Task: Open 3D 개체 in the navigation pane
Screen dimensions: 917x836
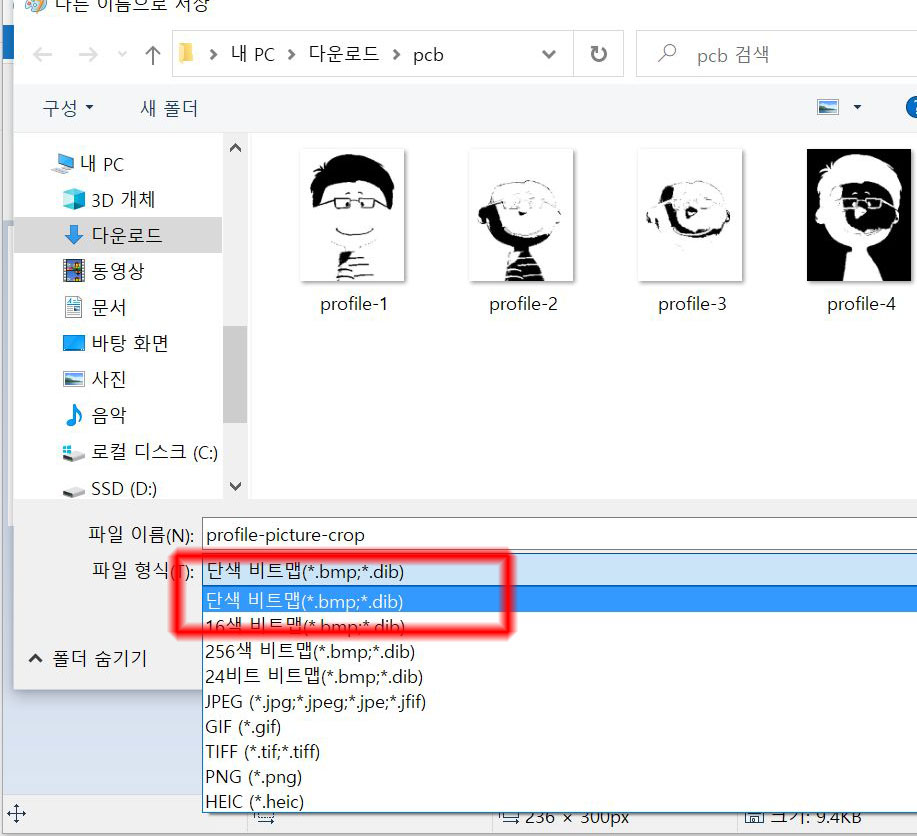Action: 109,199
